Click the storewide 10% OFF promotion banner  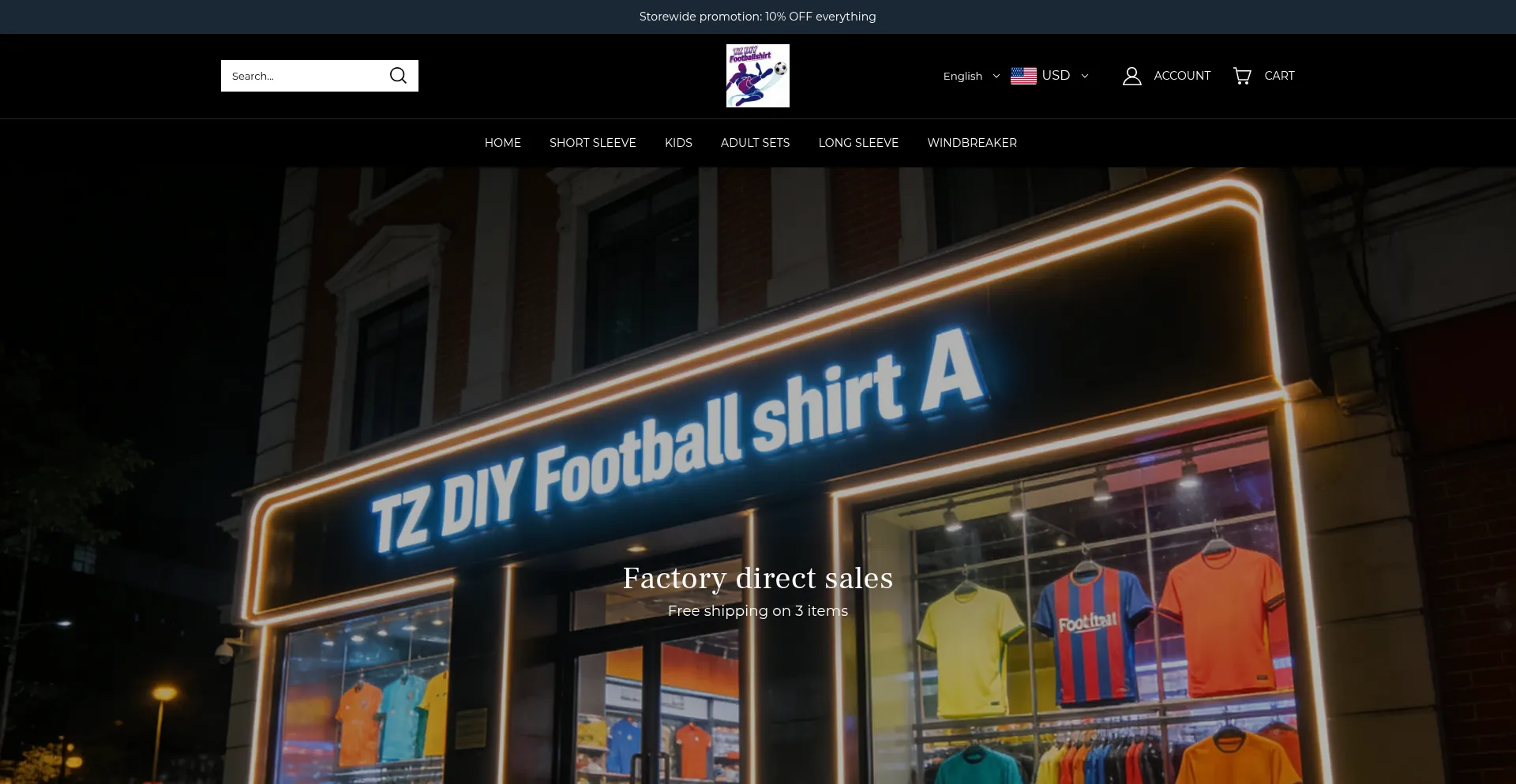[x=757, y=16]
